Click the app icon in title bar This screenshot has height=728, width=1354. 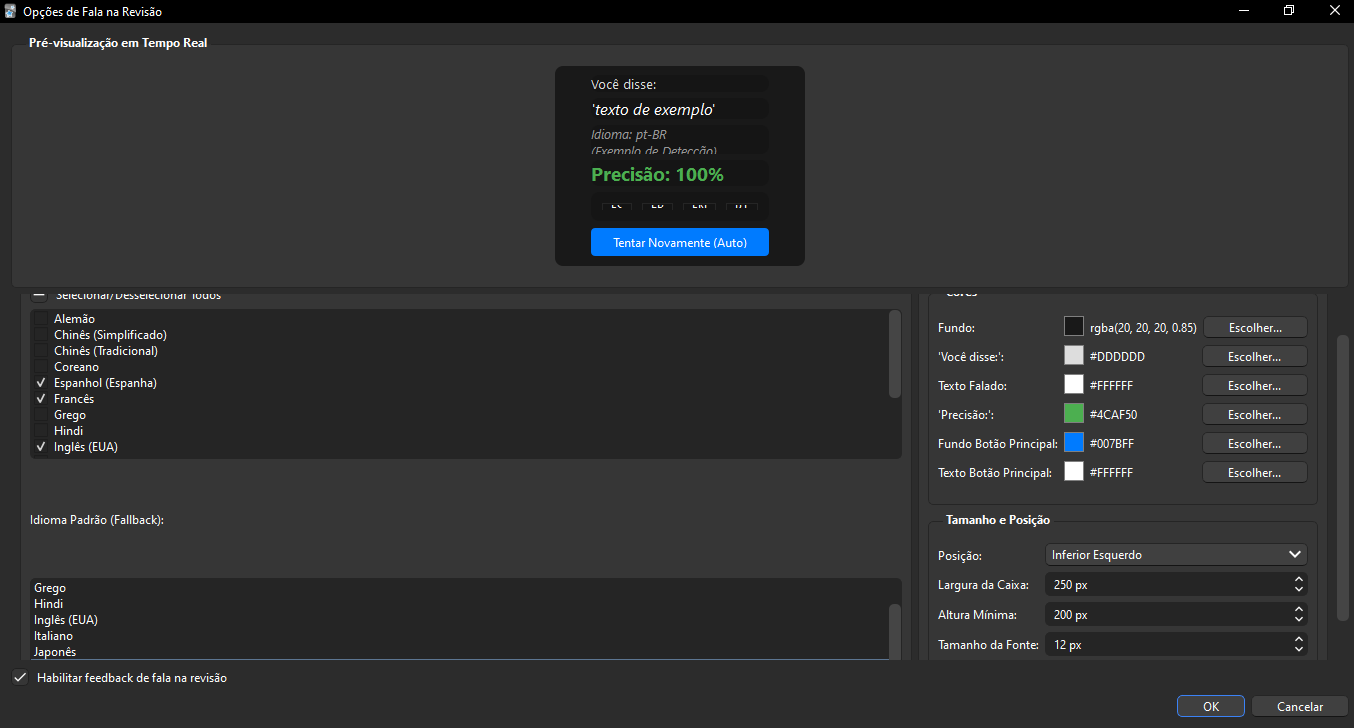(11, 11)
